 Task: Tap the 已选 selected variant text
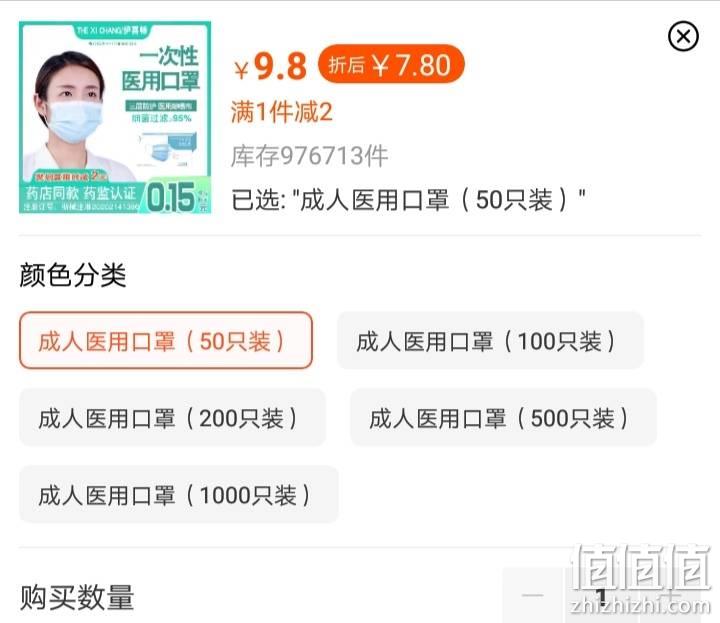click(408, 200)
